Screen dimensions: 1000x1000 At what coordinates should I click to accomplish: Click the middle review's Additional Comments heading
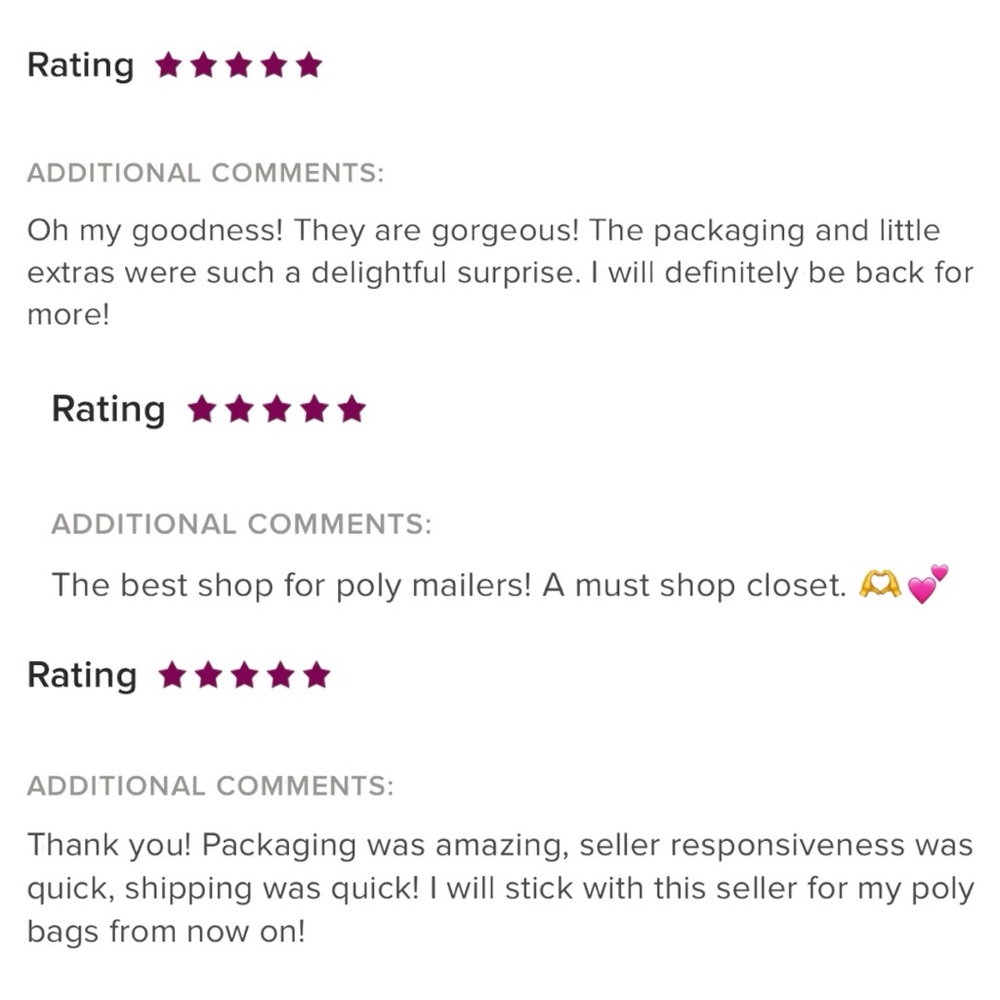tap(241, 524)
